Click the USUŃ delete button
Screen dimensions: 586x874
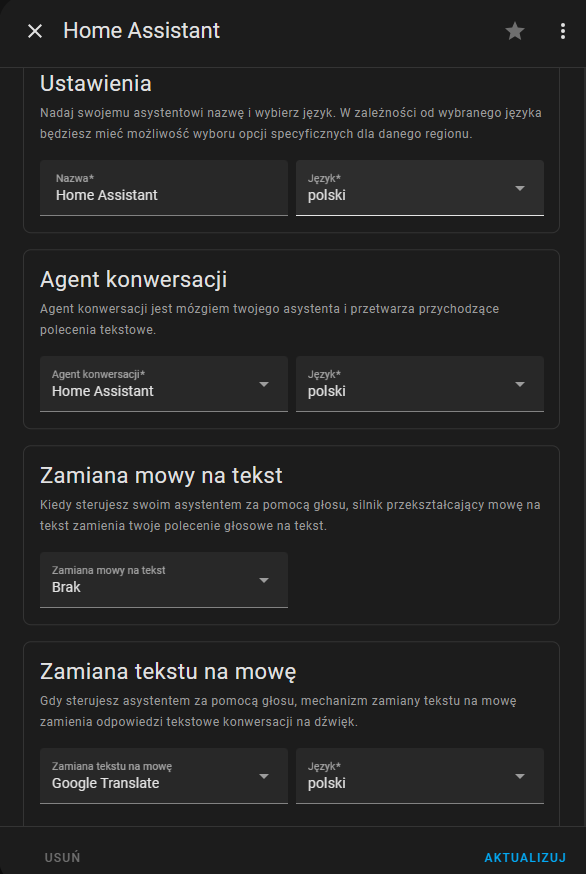[x=62, y=857]
